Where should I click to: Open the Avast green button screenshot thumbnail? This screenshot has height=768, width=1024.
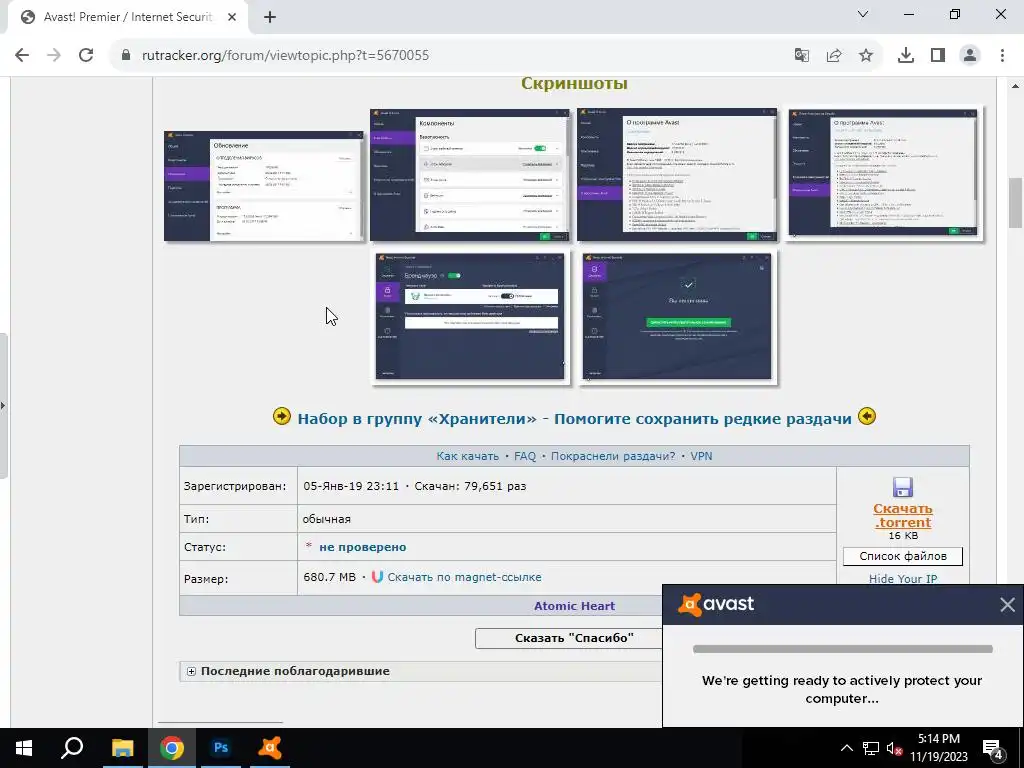coord(677,317)
